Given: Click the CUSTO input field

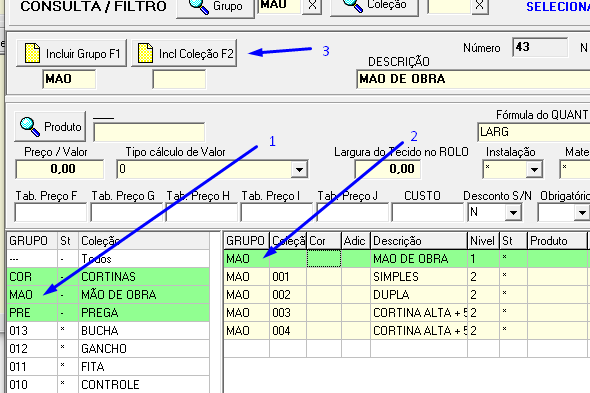Looking at the screenshot, I should coord(427,212).
